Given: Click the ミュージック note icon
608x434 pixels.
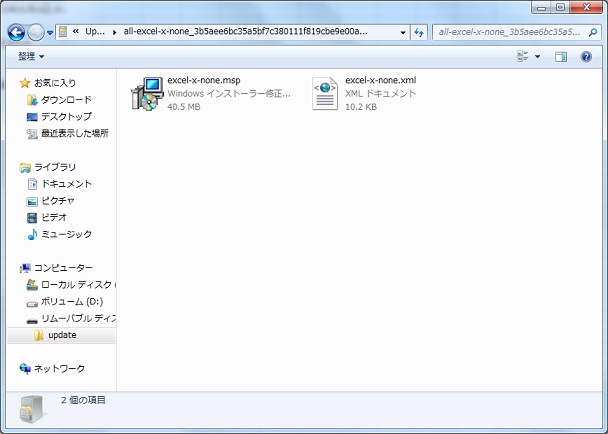Looking at the screenshot, I should pos(32,234).
